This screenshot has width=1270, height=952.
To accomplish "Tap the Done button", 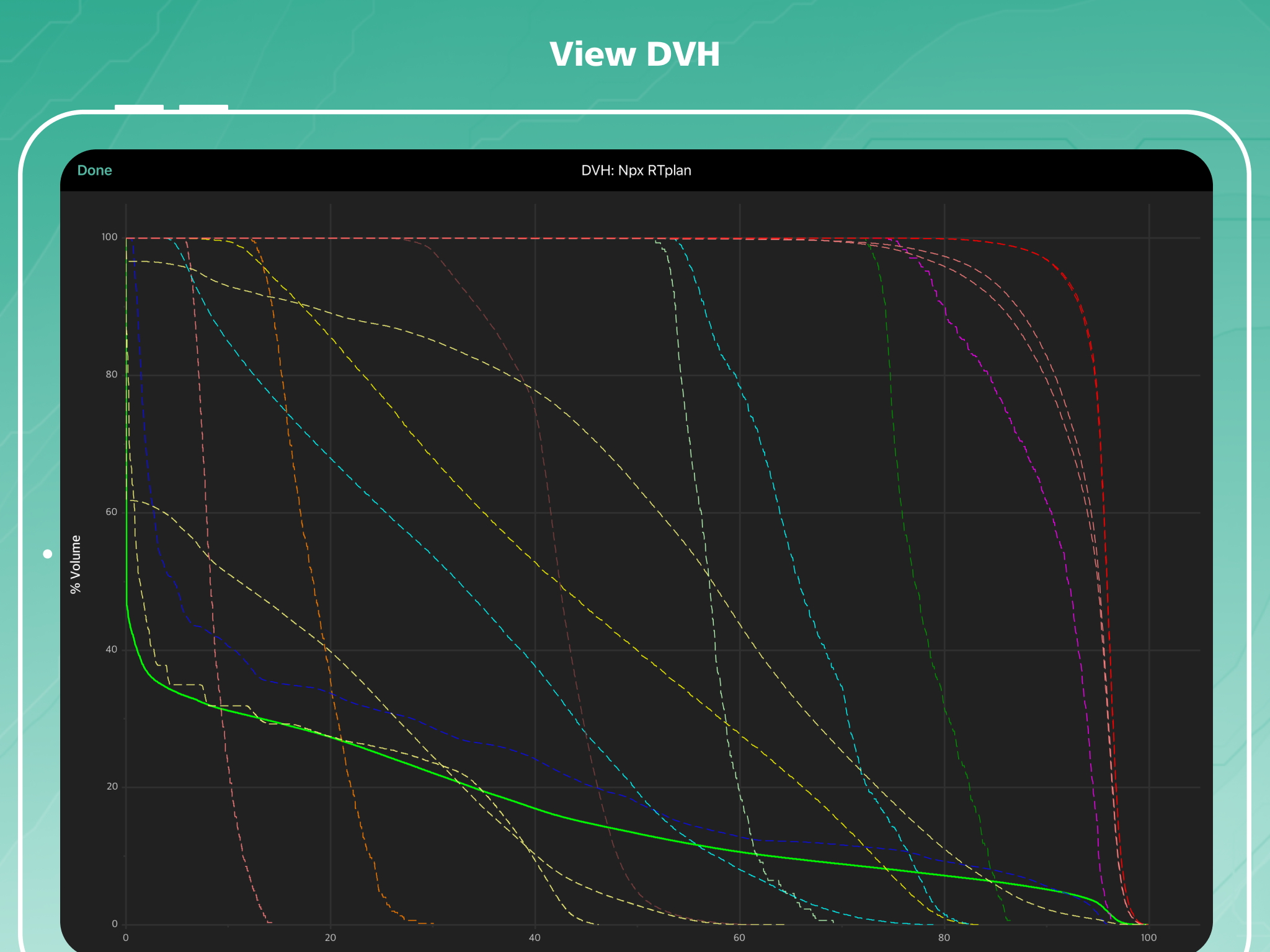I will (94, 170).
